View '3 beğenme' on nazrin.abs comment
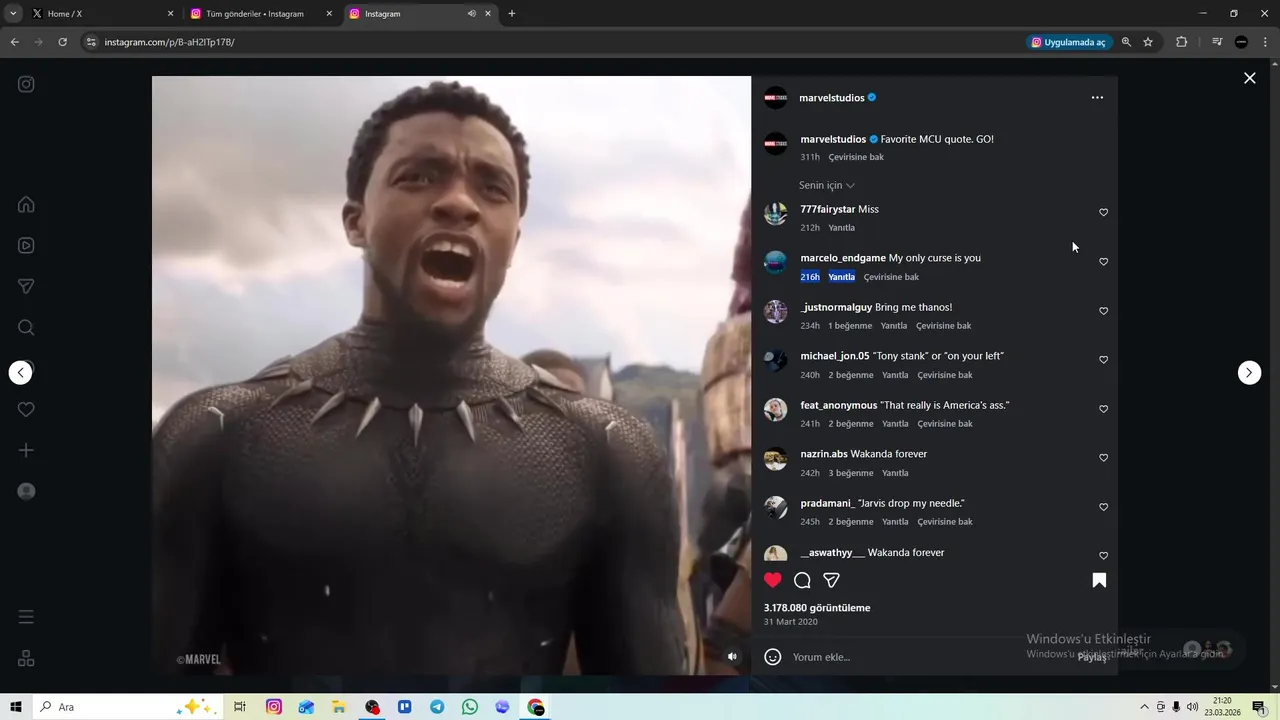This screenshot has width=1280, height=720. 851,473
